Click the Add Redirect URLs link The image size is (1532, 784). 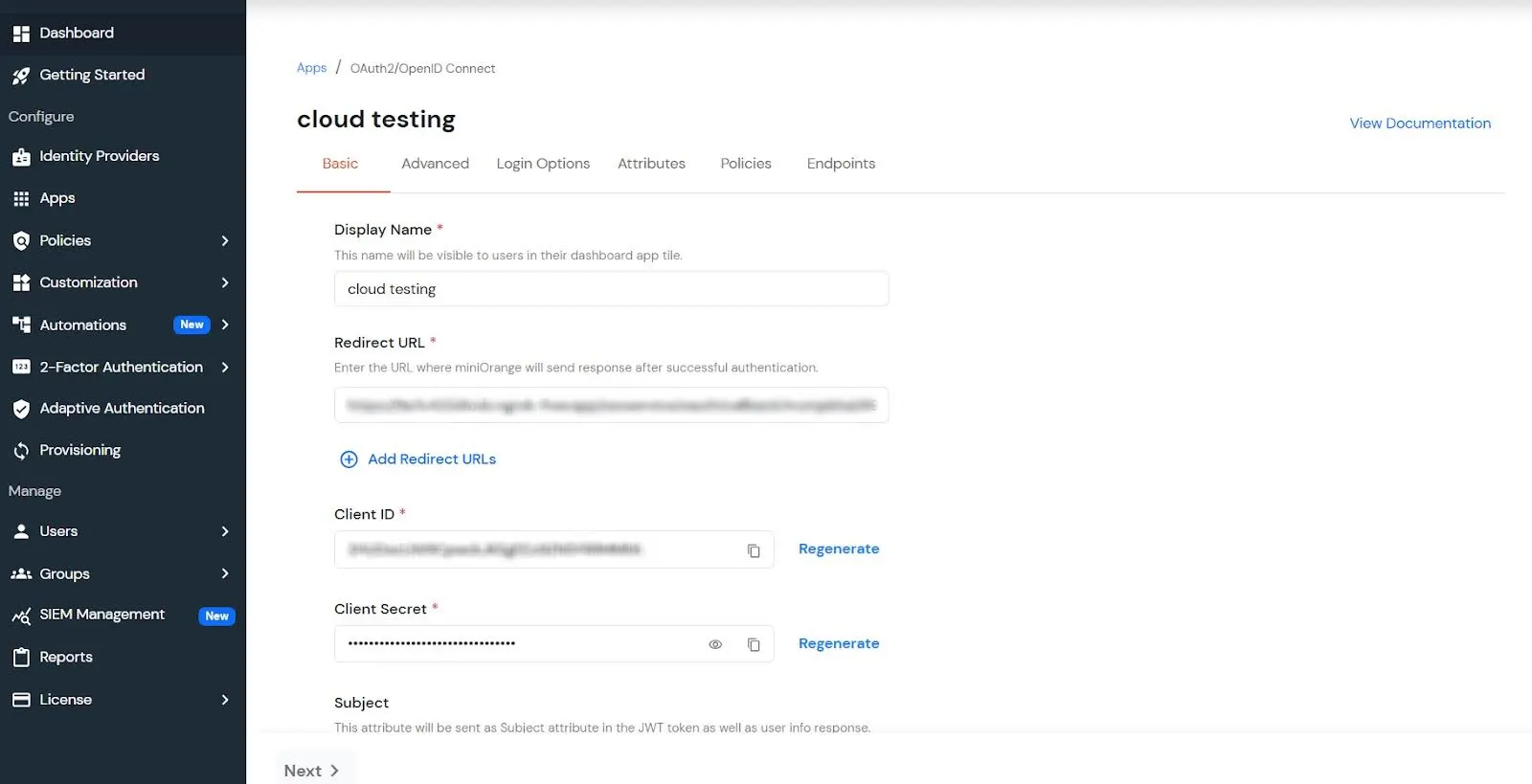pyautogui.click(x=432, y=459)
